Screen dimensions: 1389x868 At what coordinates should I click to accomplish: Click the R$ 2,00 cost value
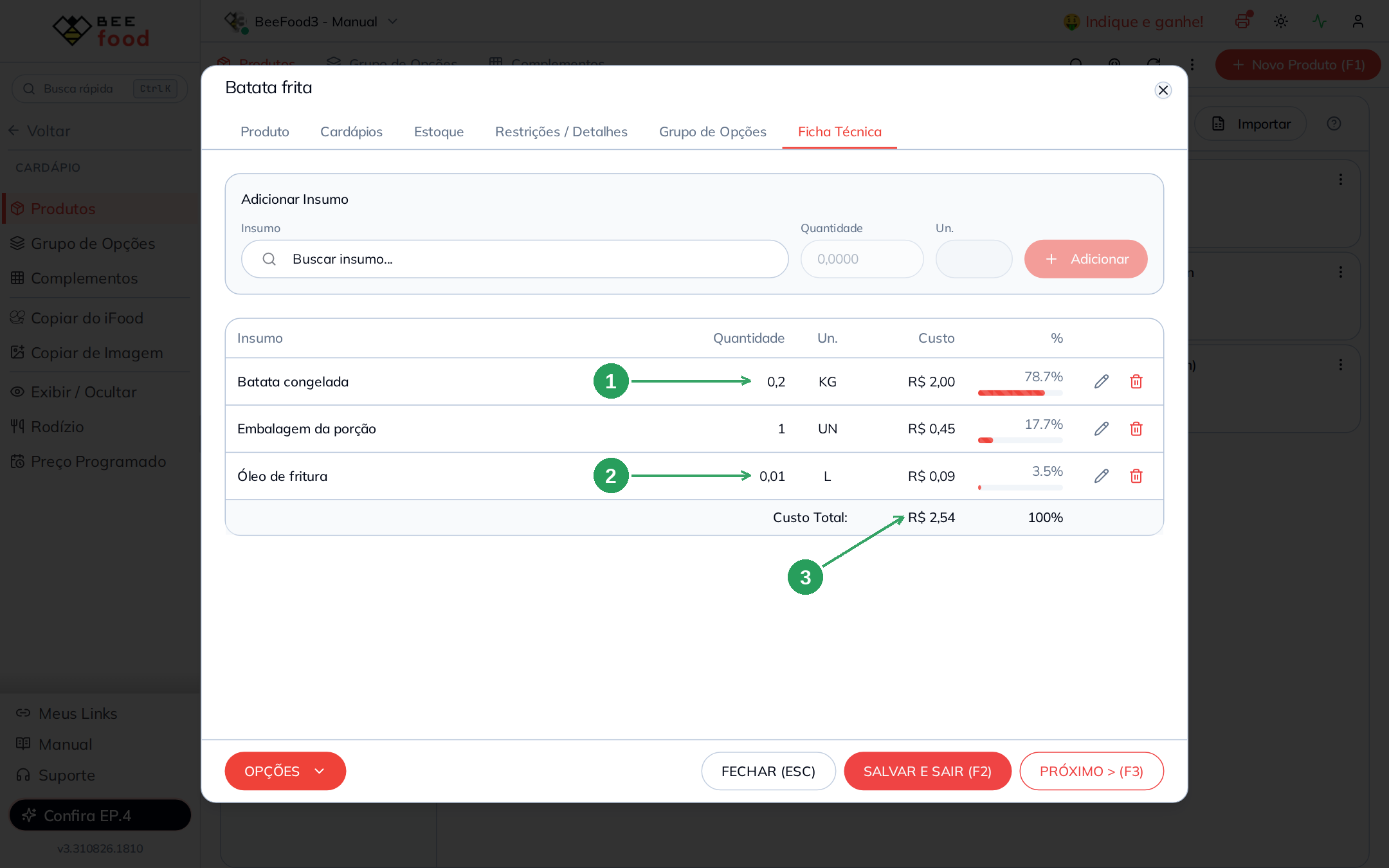point(931,381)
